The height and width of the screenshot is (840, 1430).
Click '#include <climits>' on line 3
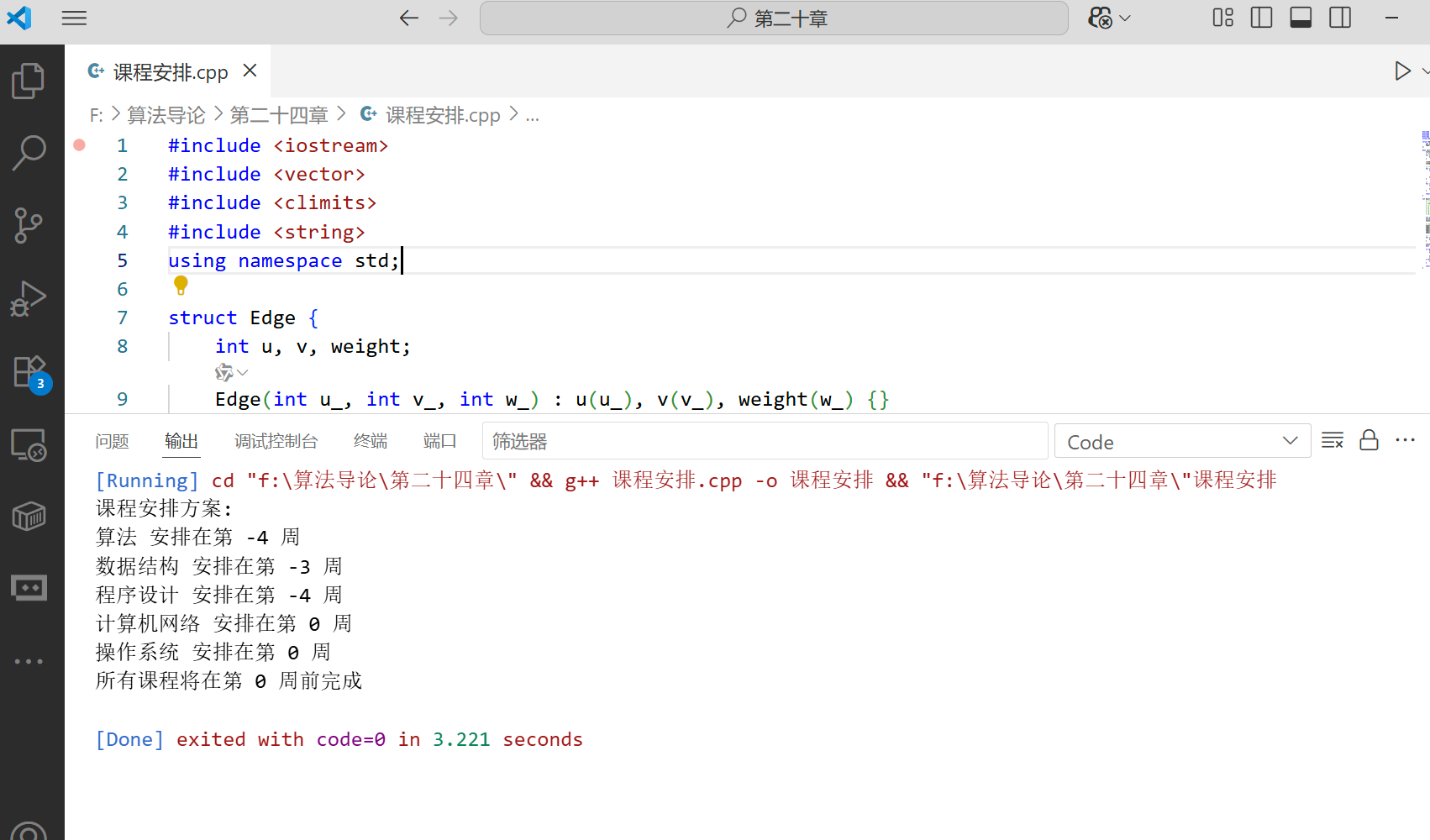coord(271,202)
